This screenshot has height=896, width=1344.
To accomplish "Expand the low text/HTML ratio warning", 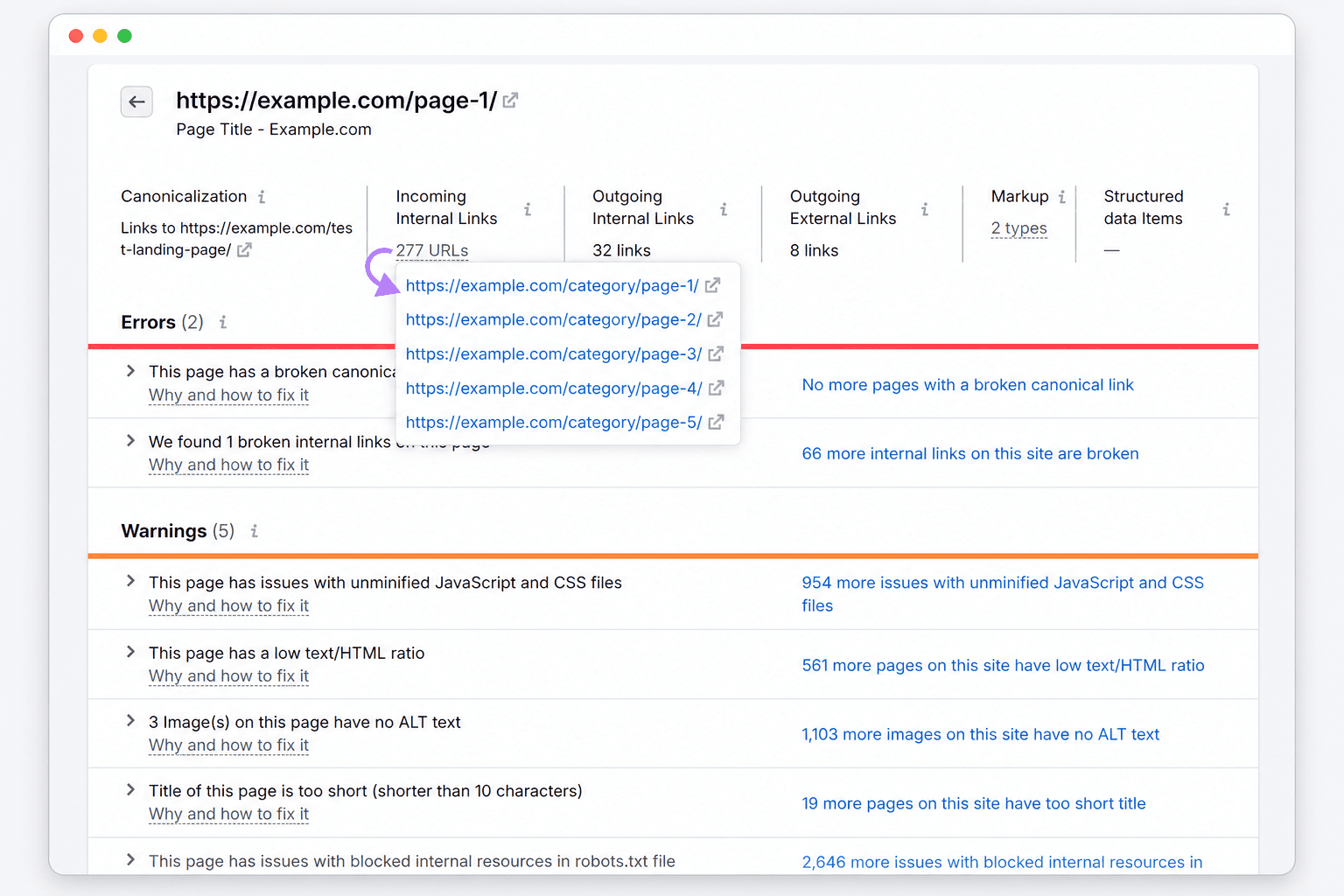I will 130,652.
